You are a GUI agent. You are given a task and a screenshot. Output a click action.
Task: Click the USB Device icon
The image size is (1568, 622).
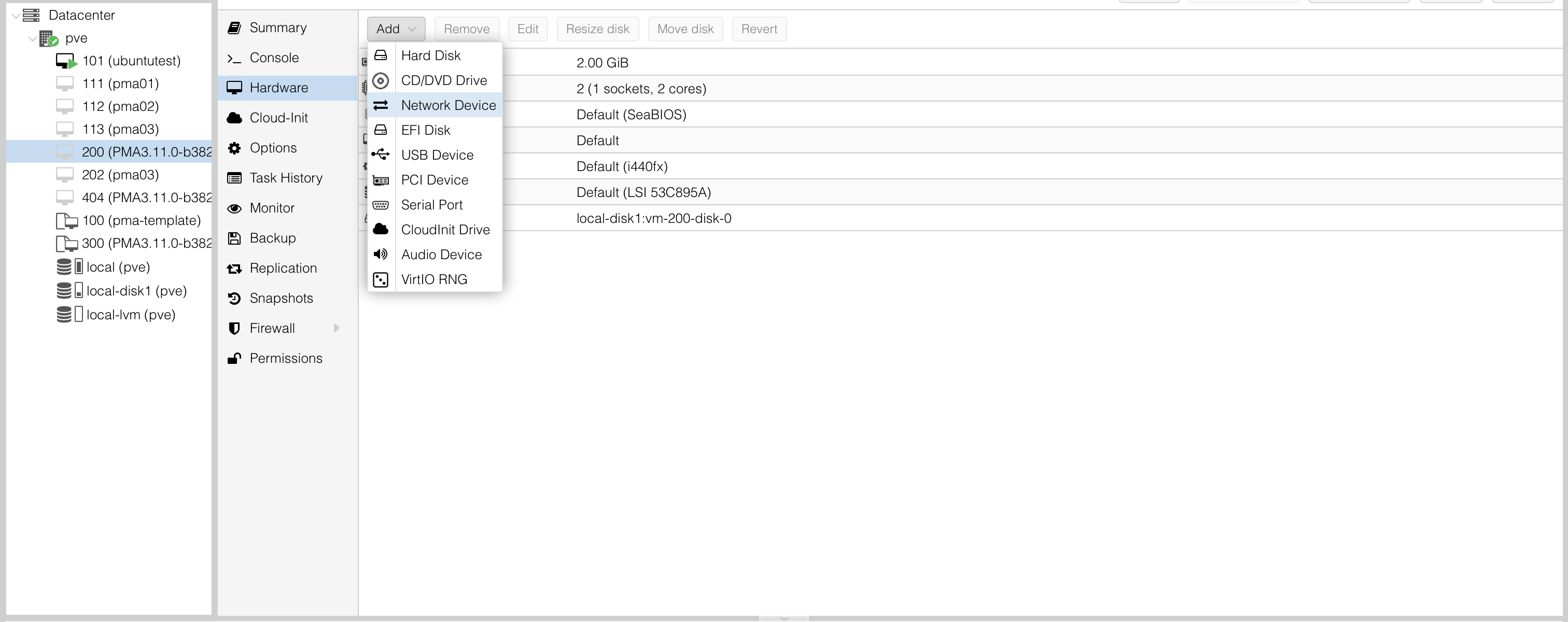coord(381,154)
